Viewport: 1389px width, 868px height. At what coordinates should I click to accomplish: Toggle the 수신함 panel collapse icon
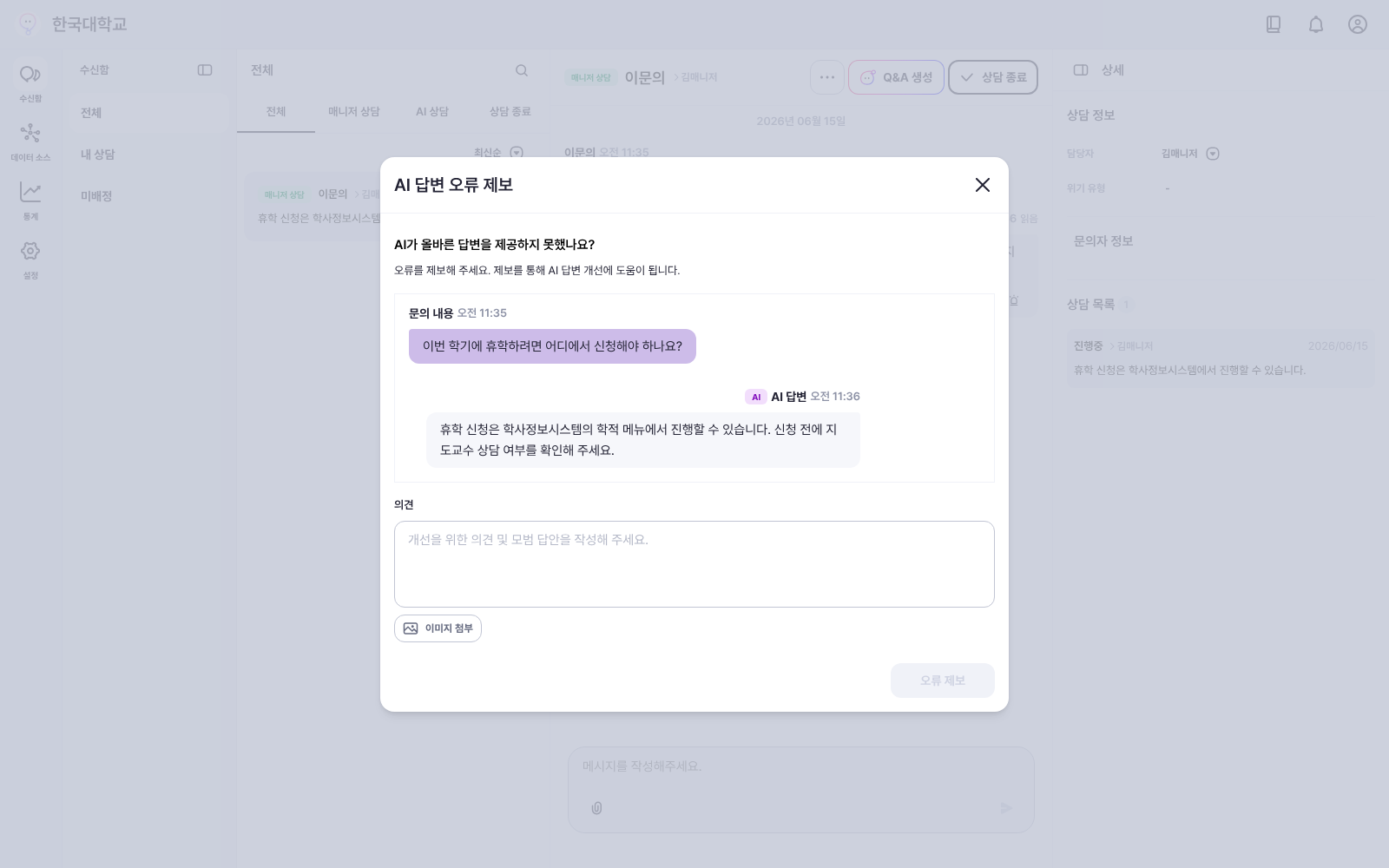click(x=205, y=70)
